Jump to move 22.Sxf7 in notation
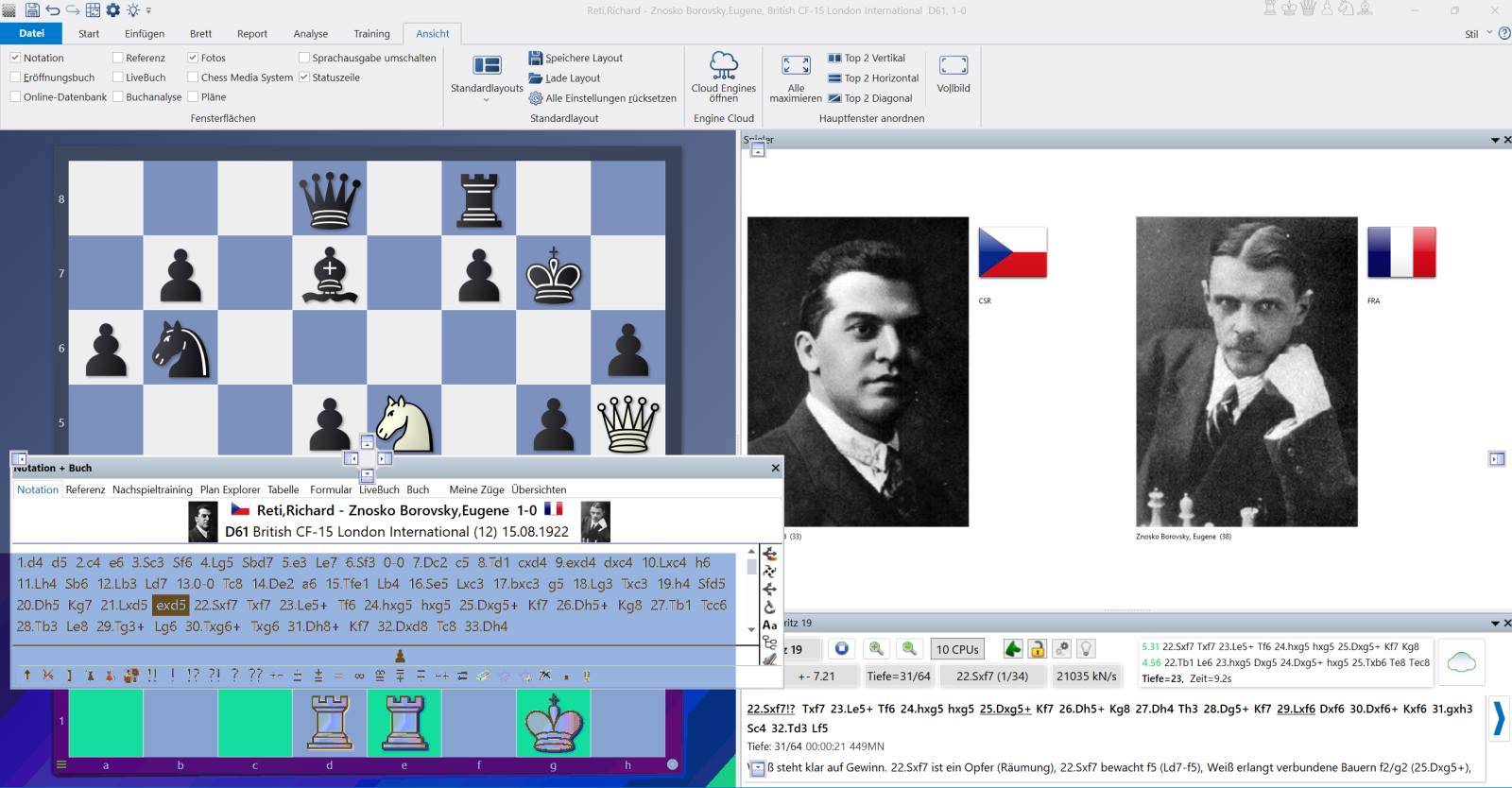 click(x=215, y=605)
